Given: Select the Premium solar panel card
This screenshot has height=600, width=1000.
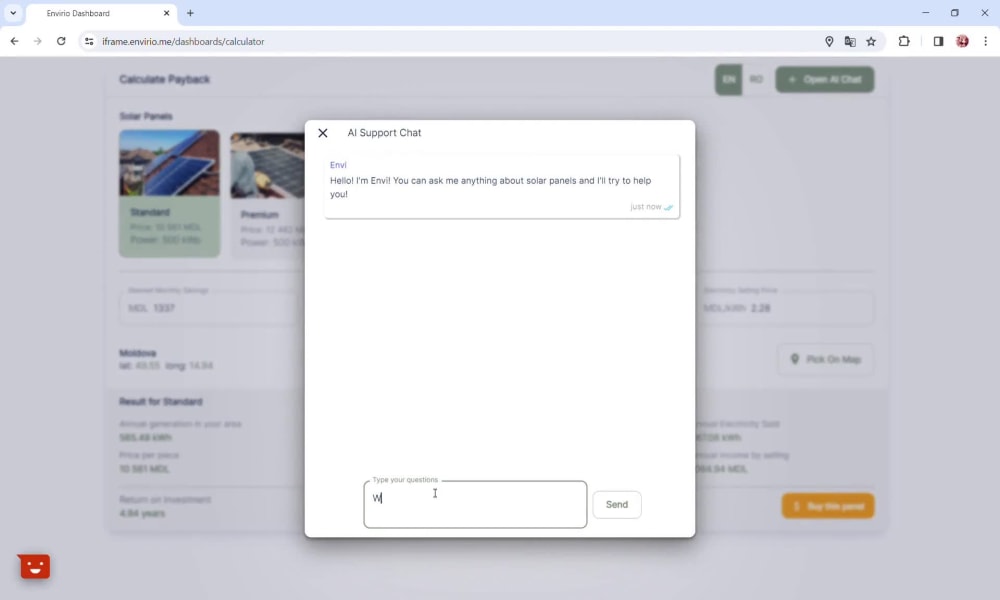Looking at the screenshot, I should 267,194.
